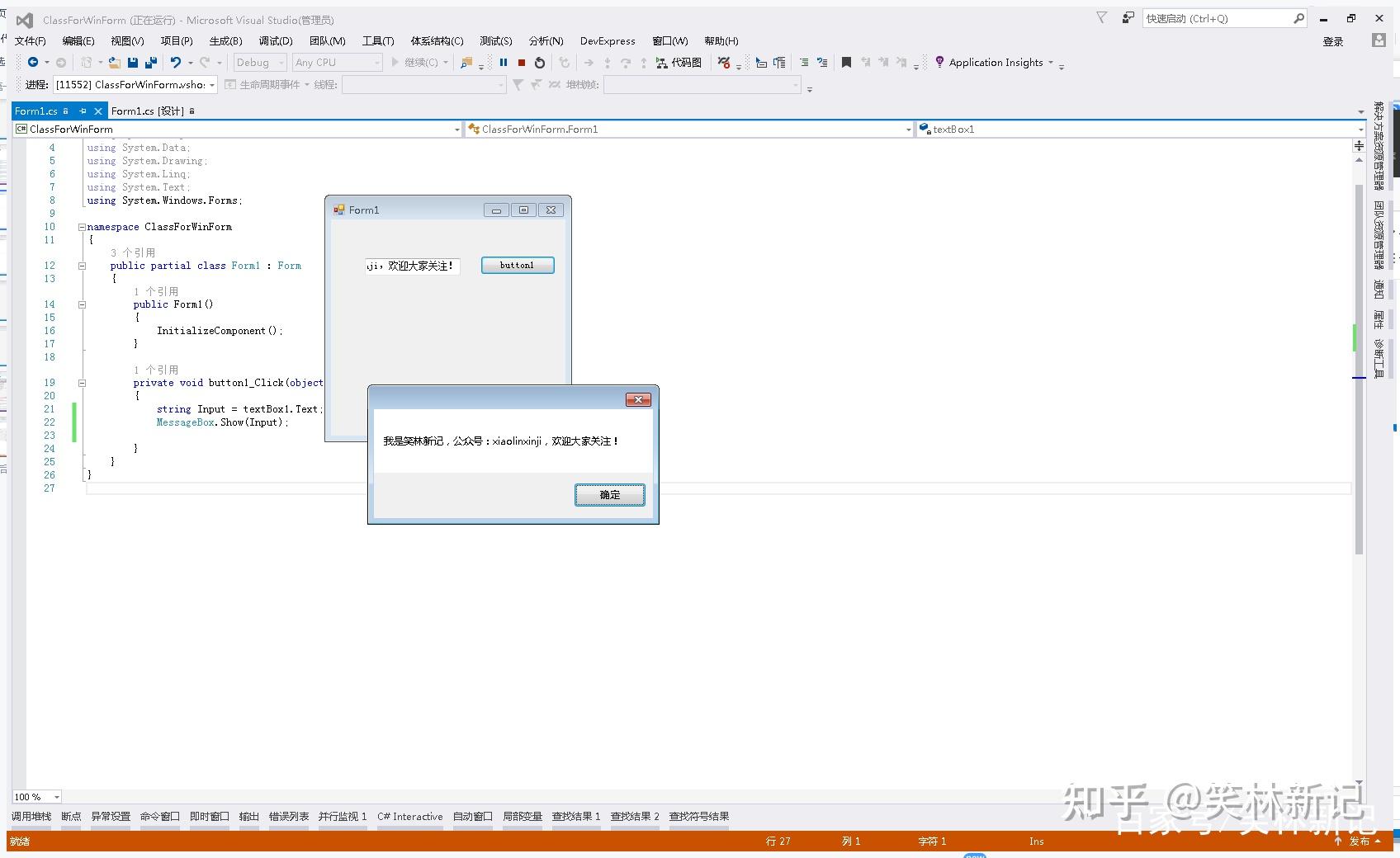
Task: Click the 确定 button in message box
Action: (x=610, y=495)
